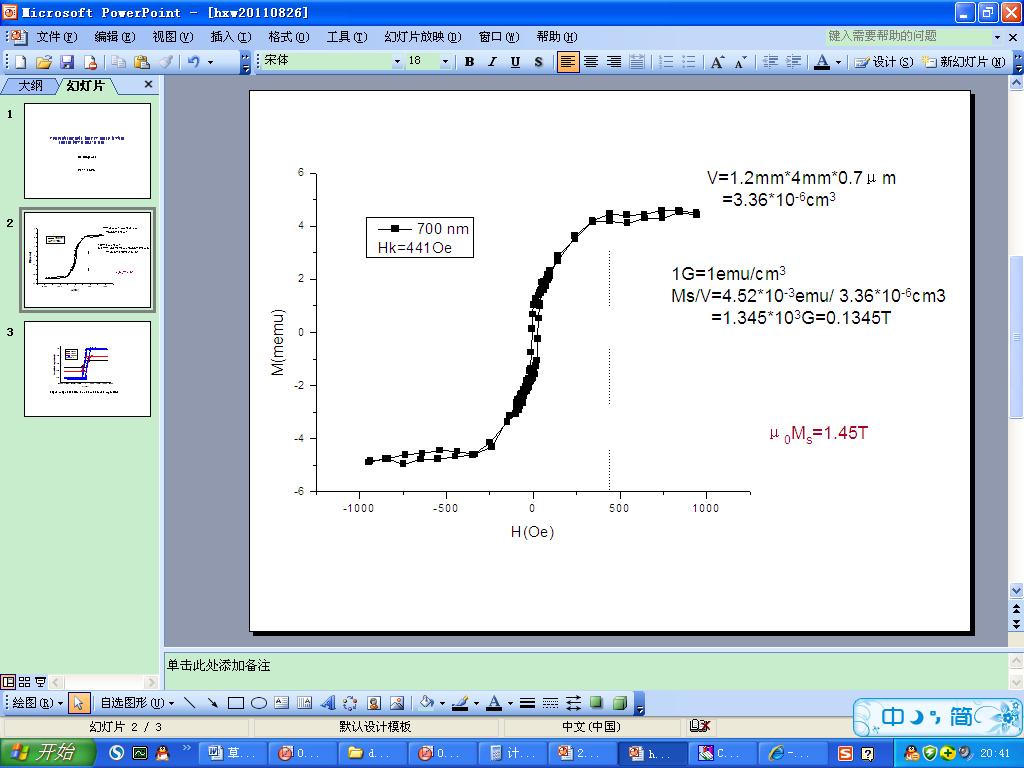Open the 文件(F) menu
The height and width of the screenshot is (768, 1024).
click(56, 37)
